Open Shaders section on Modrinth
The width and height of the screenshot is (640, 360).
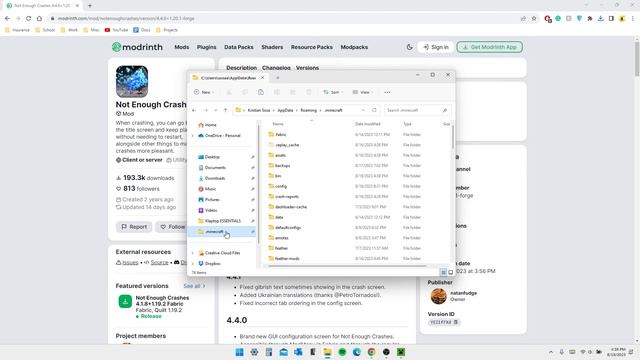[272, 47]
